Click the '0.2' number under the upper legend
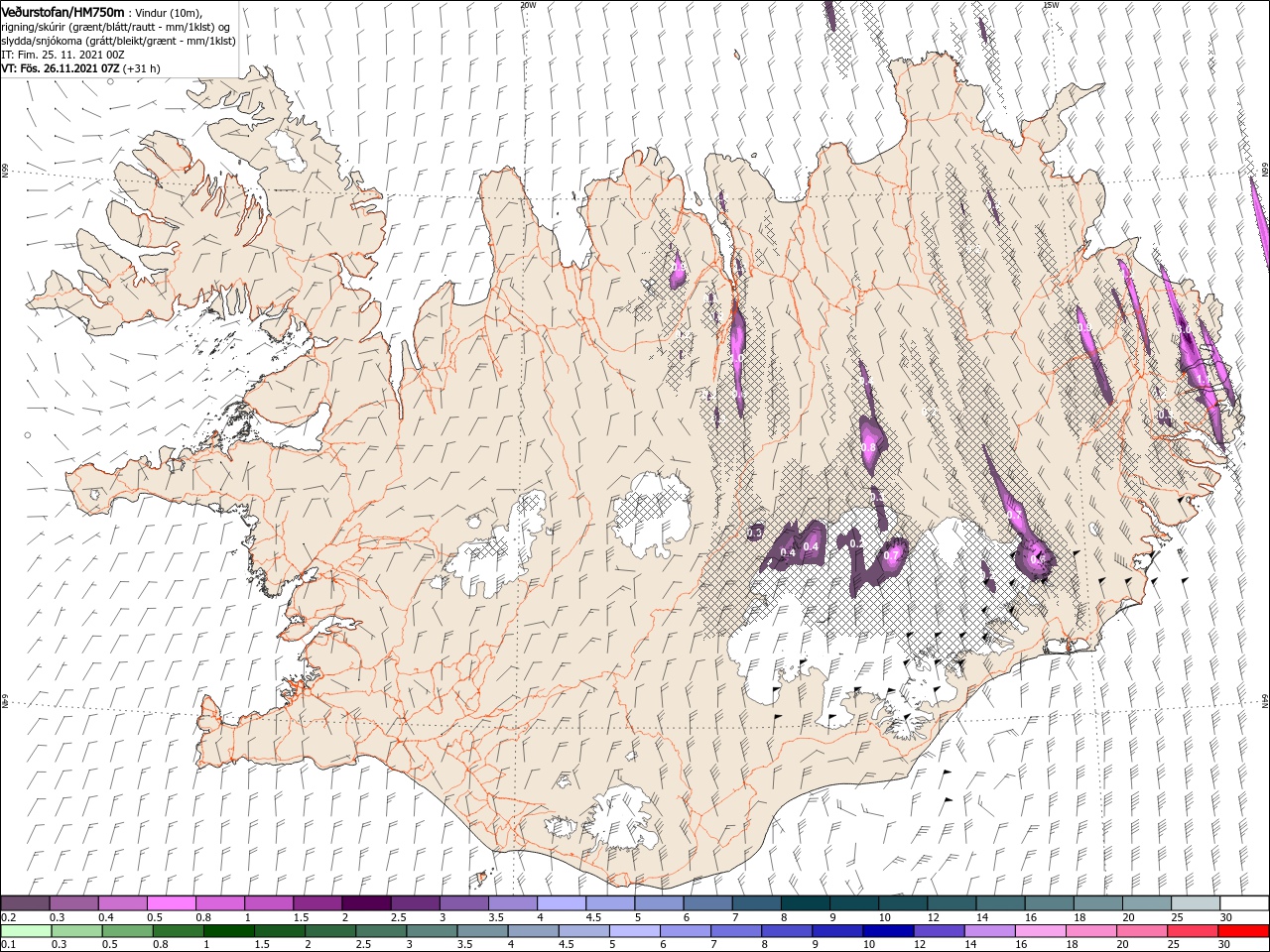The width and height of the screenshot is (1270, 952). click(7, 917)
